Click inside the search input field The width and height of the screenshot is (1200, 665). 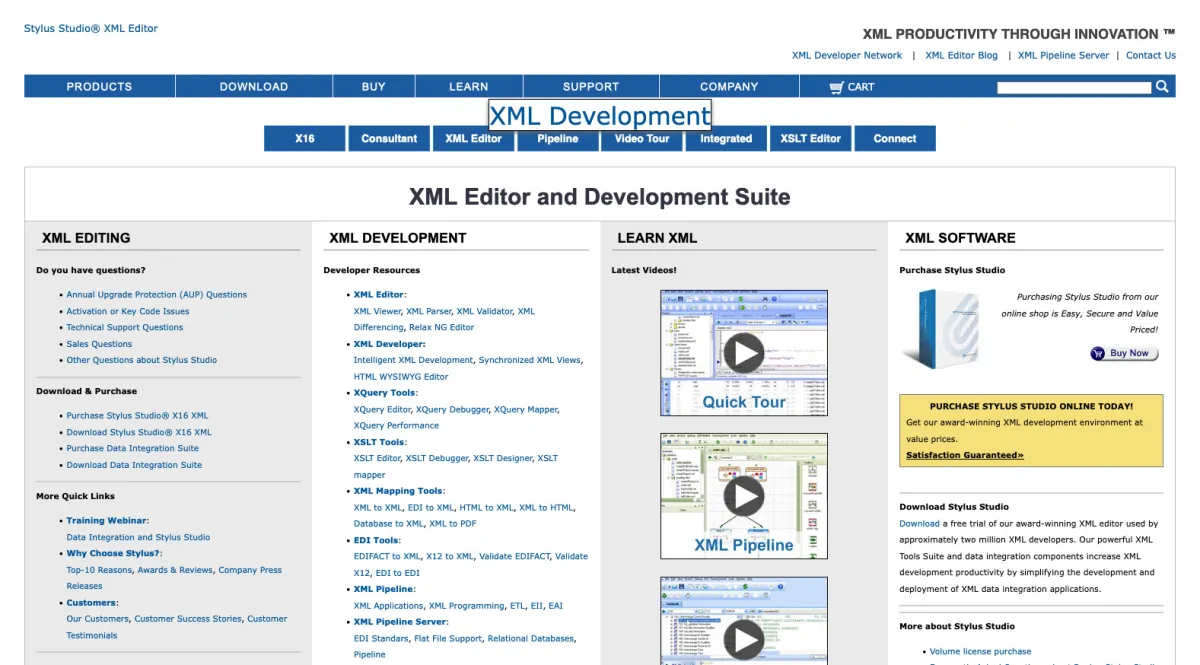coord(1073,88)
